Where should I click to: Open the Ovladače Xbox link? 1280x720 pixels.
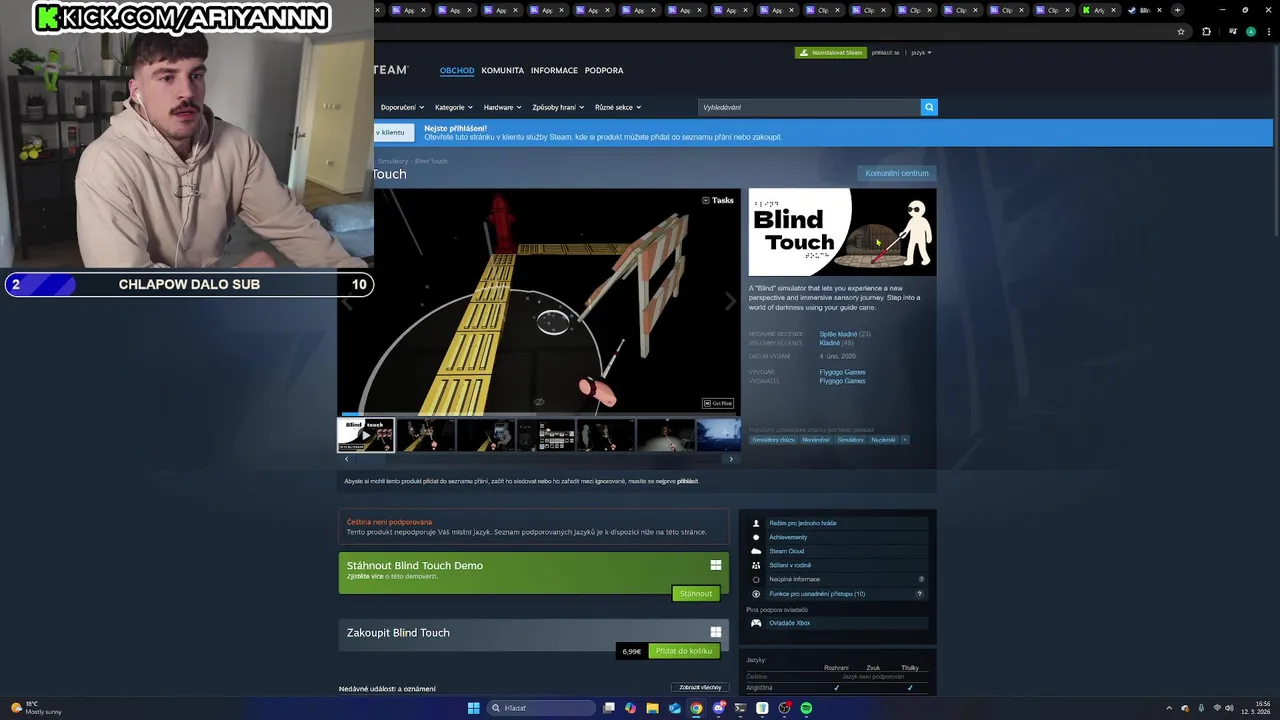[790, 623]
